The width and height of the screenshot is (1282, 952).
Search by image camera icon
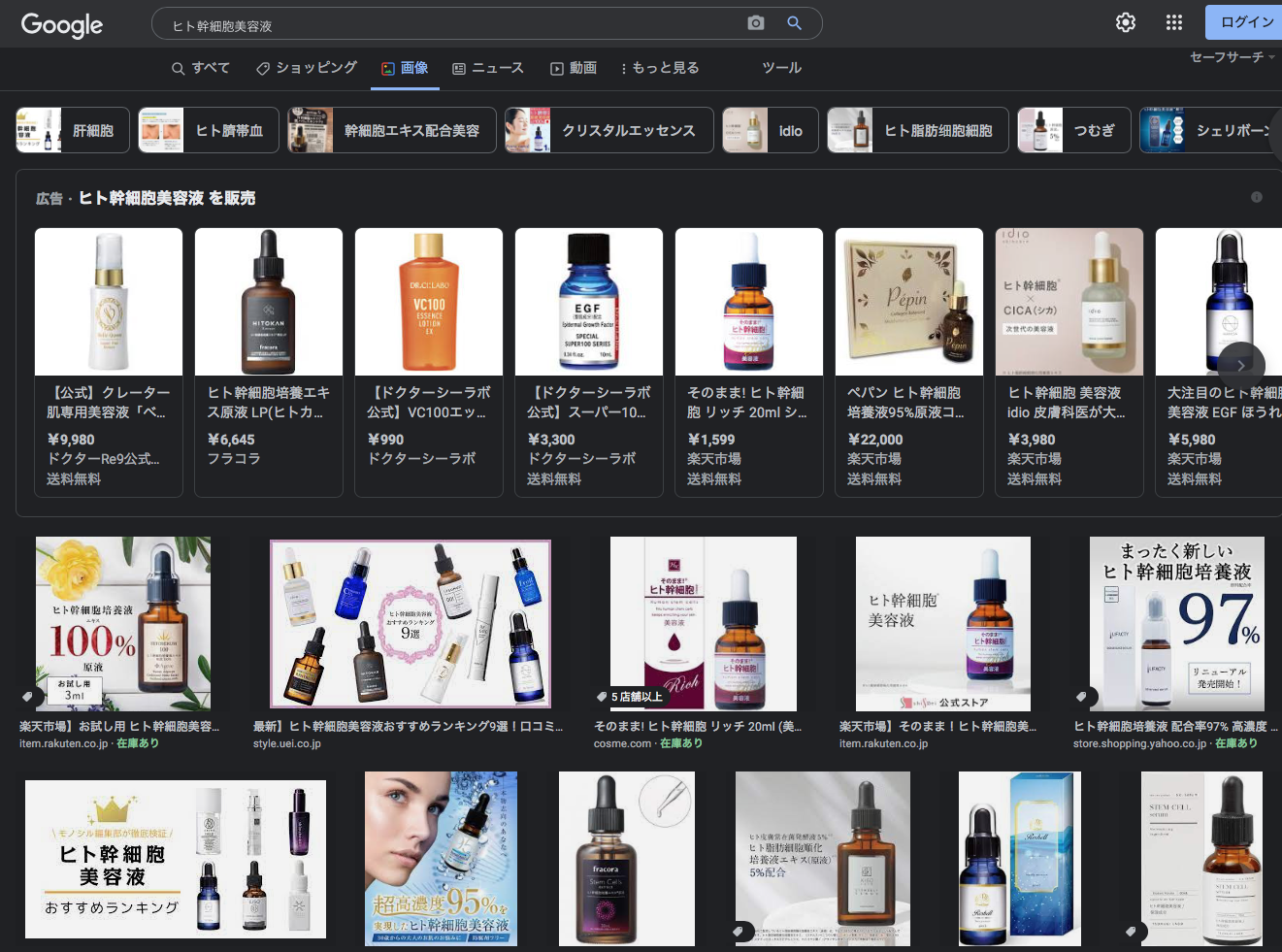click(x=756, y=23)
